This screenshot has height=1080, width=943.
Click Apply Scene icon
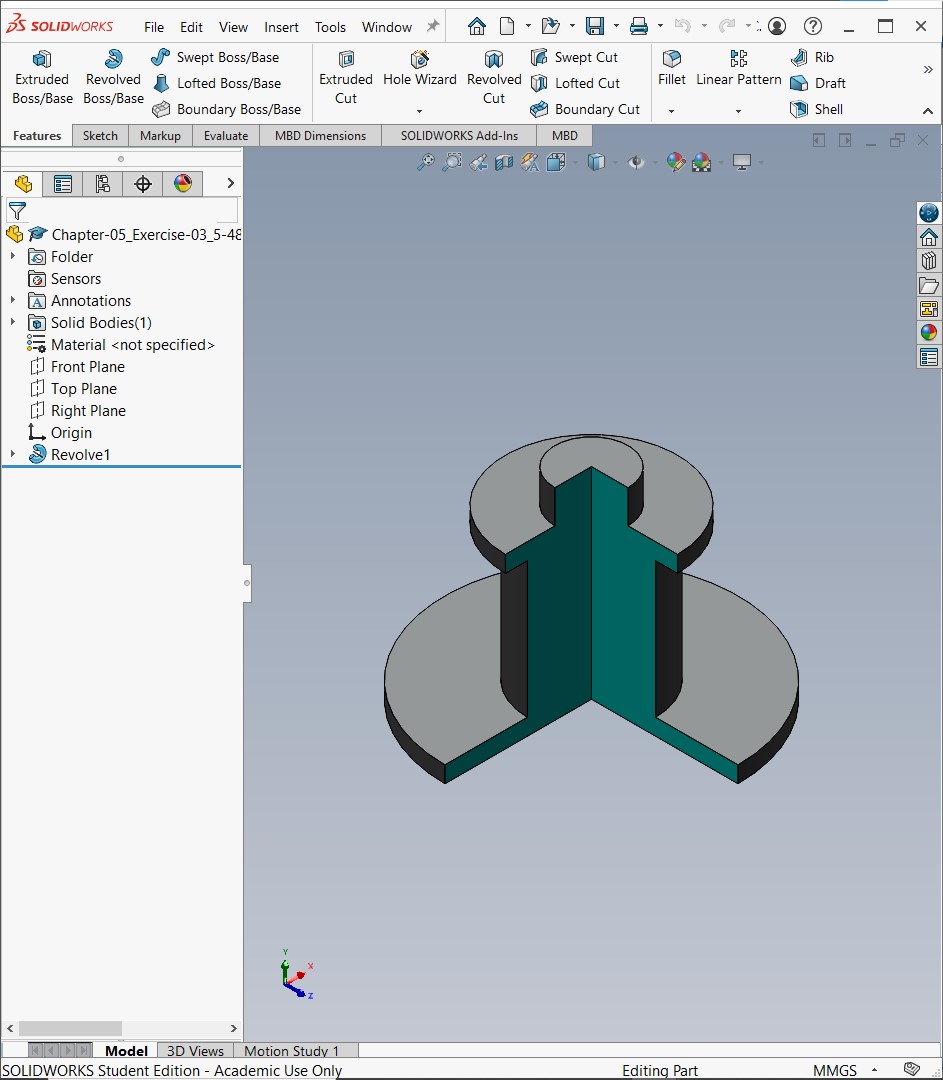pos(701,163)
